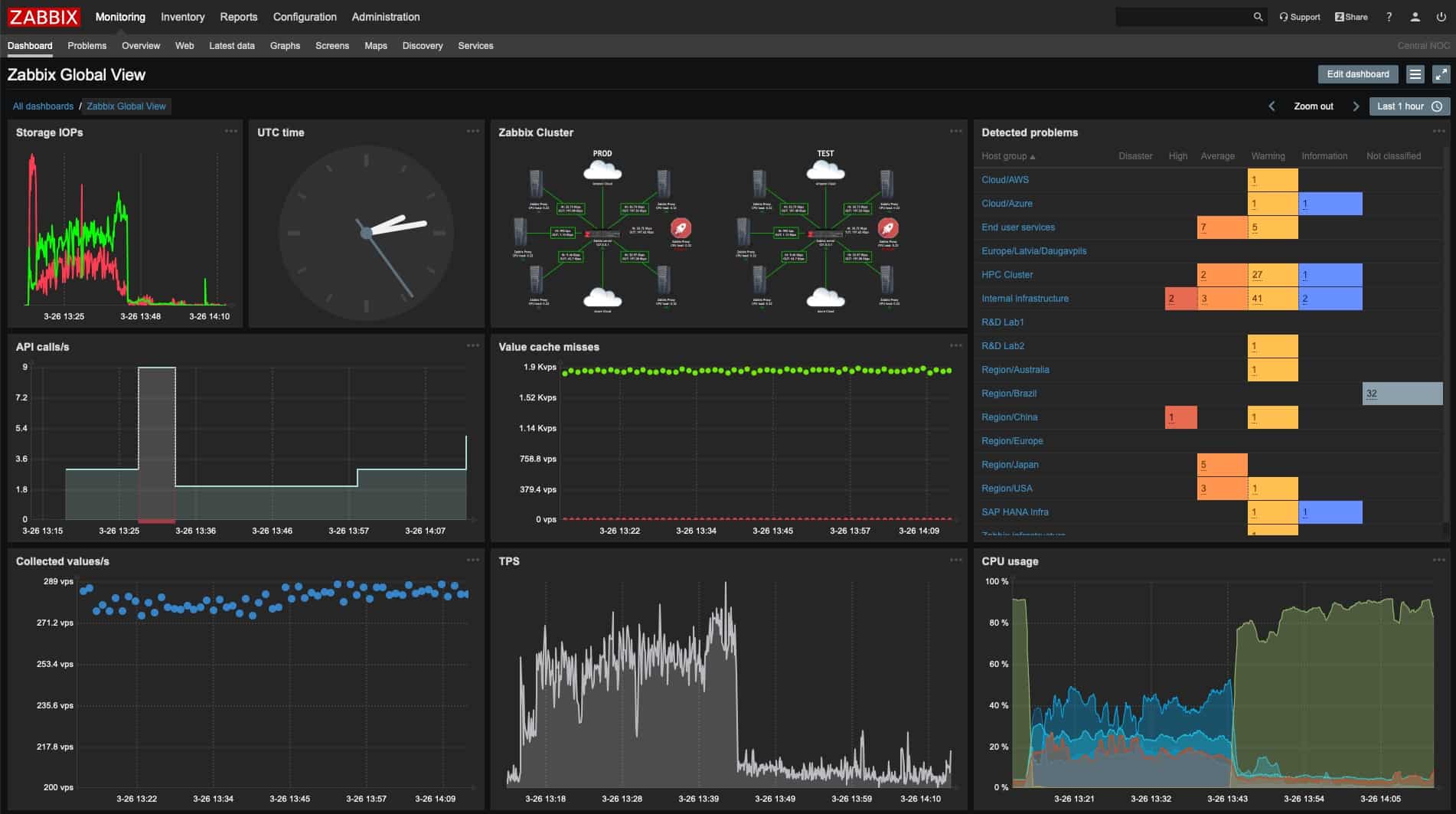
Task: Click the sign out power icon
Action: tap(1441, 17)
